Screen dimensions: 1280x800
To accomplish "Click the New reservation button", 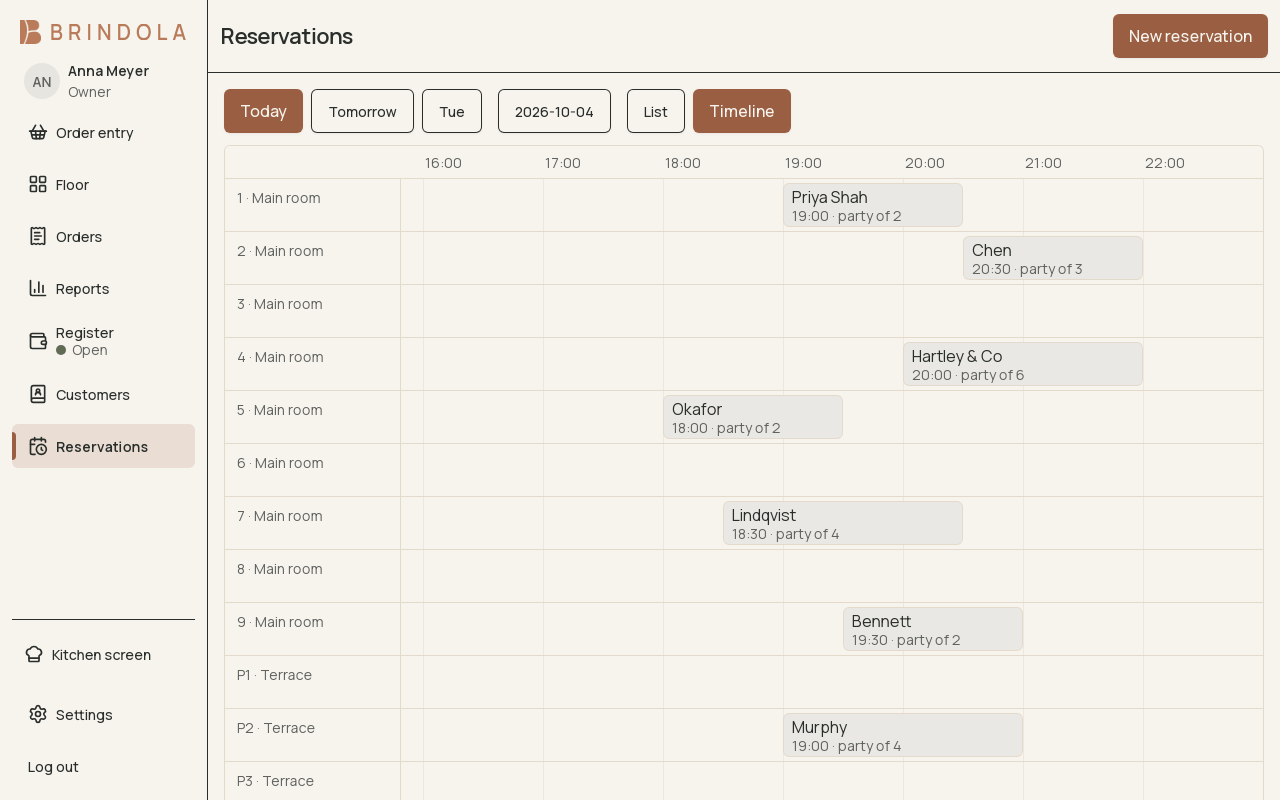I will (1190, 36).
